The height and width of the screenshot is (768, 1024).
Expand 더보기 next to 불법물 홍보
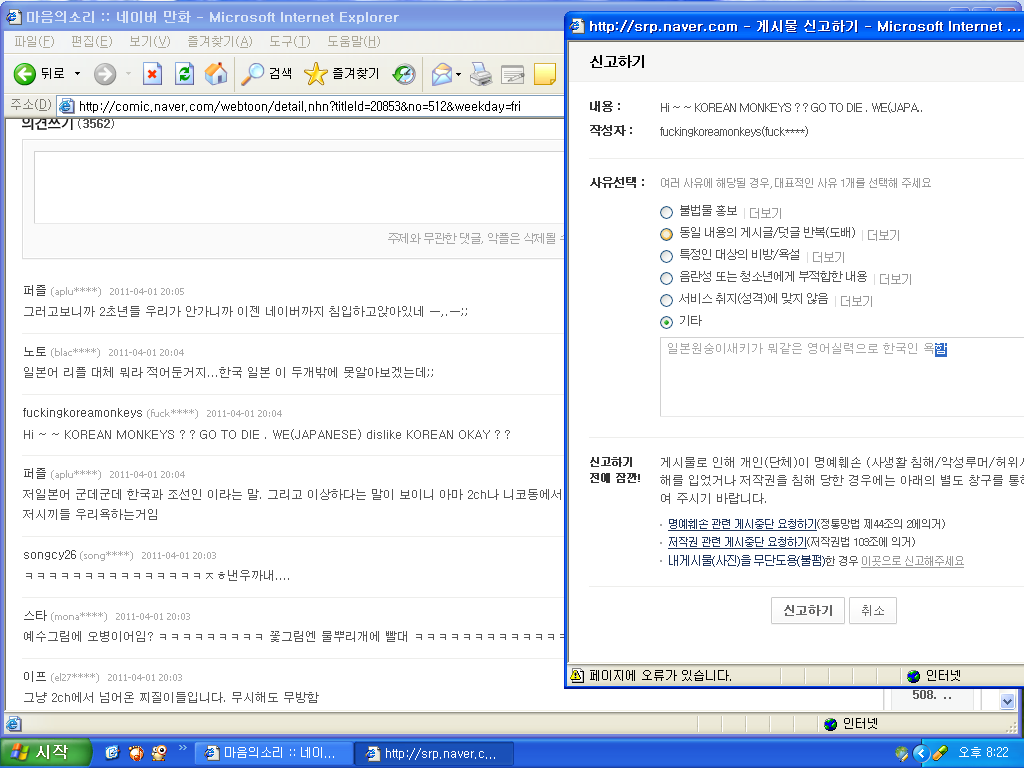(765, 212)
